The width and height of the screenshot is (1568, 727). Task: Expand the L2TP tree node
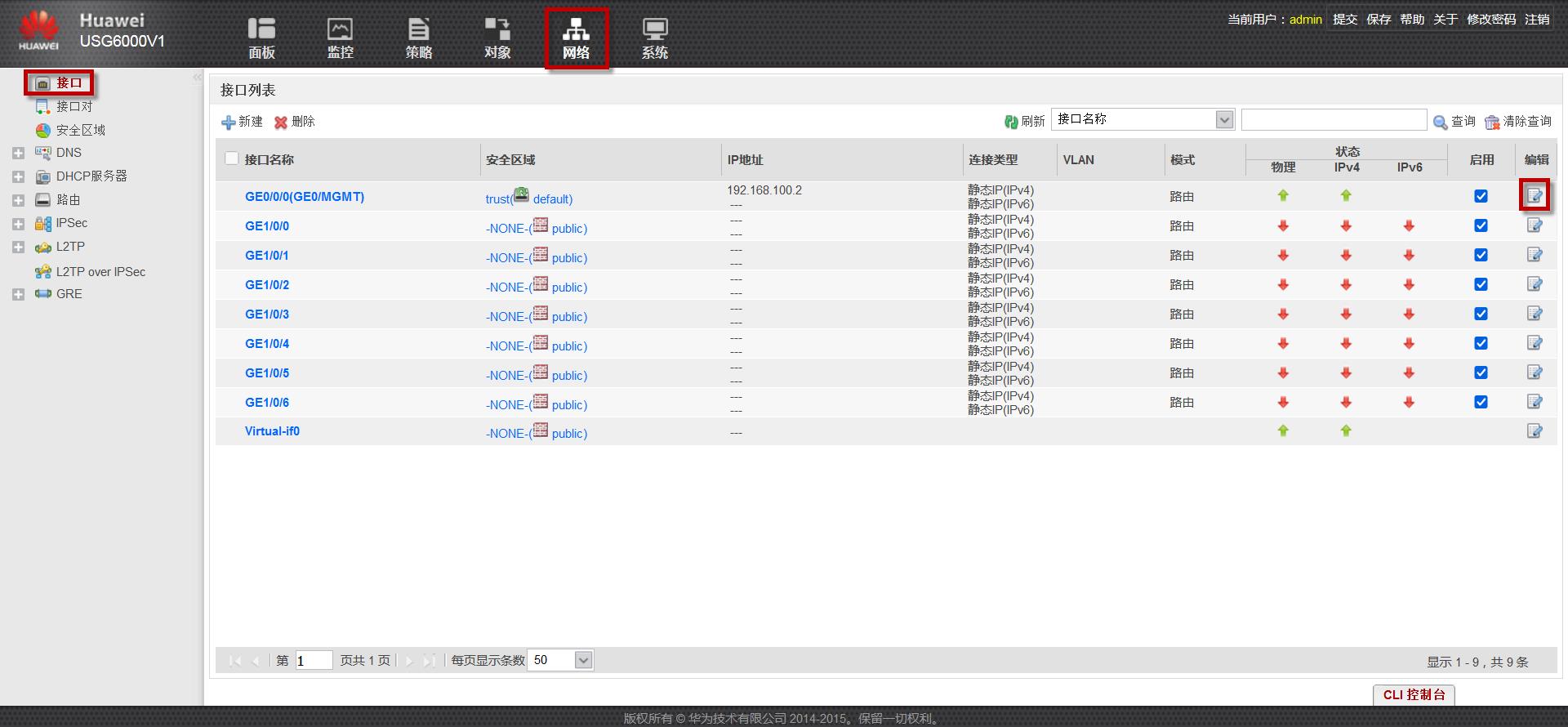coord(18,248)
